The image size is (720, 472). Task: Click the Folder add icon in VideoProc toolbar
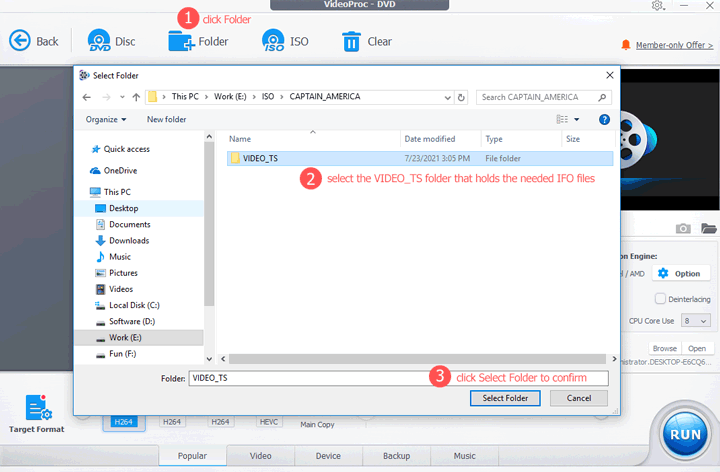(x=181, y=41)
